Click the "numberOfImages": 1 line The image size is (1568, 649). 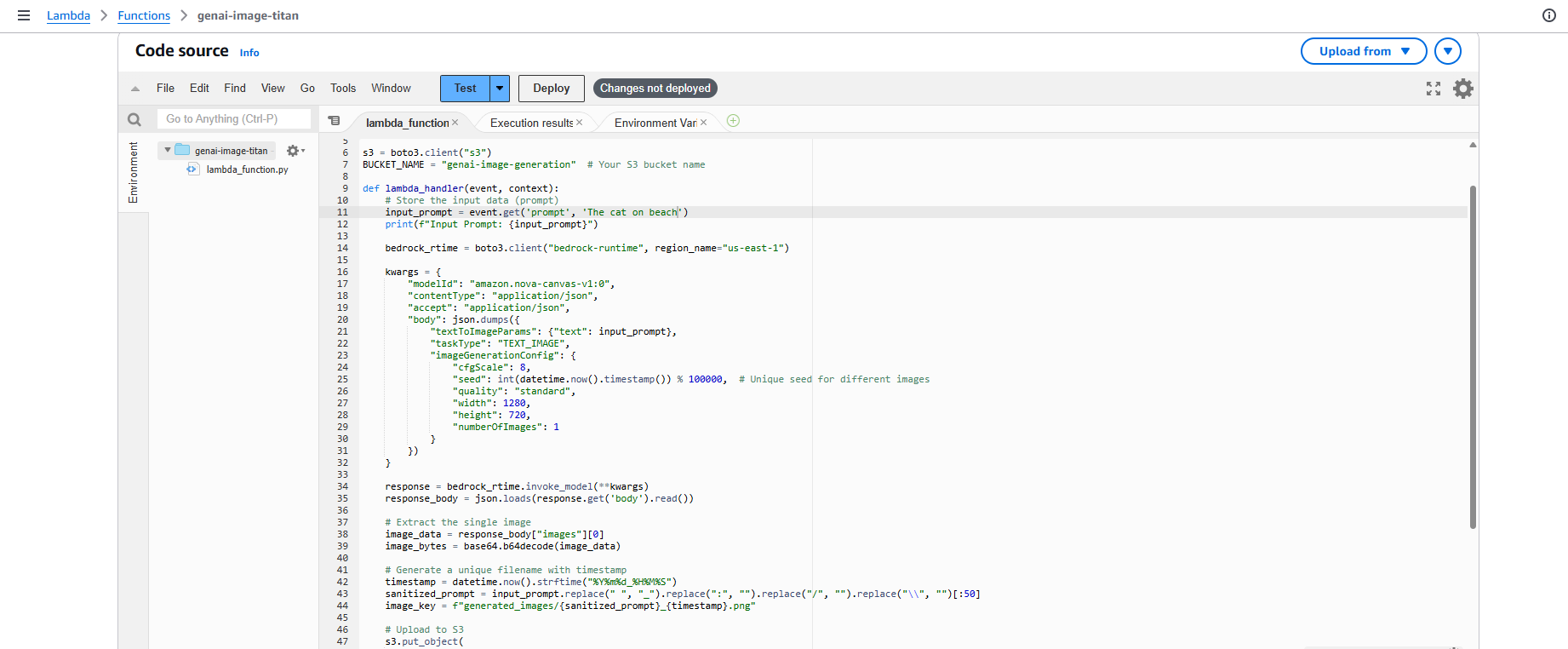tap(506, 427)
